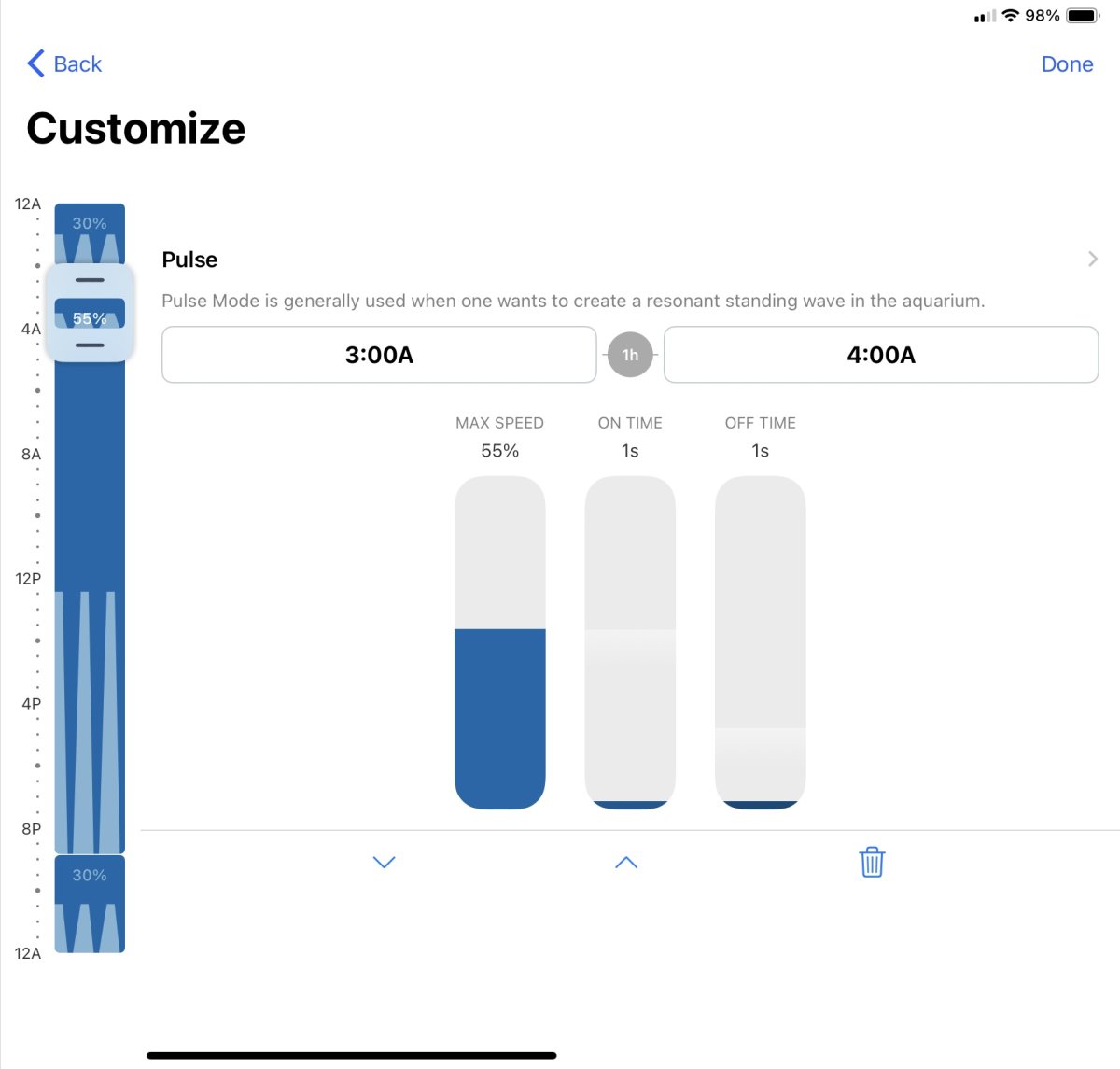Screen dimensions: 1120x1069
Task: Select the bottom 30% timeline segment
Action: coord(90,904)
